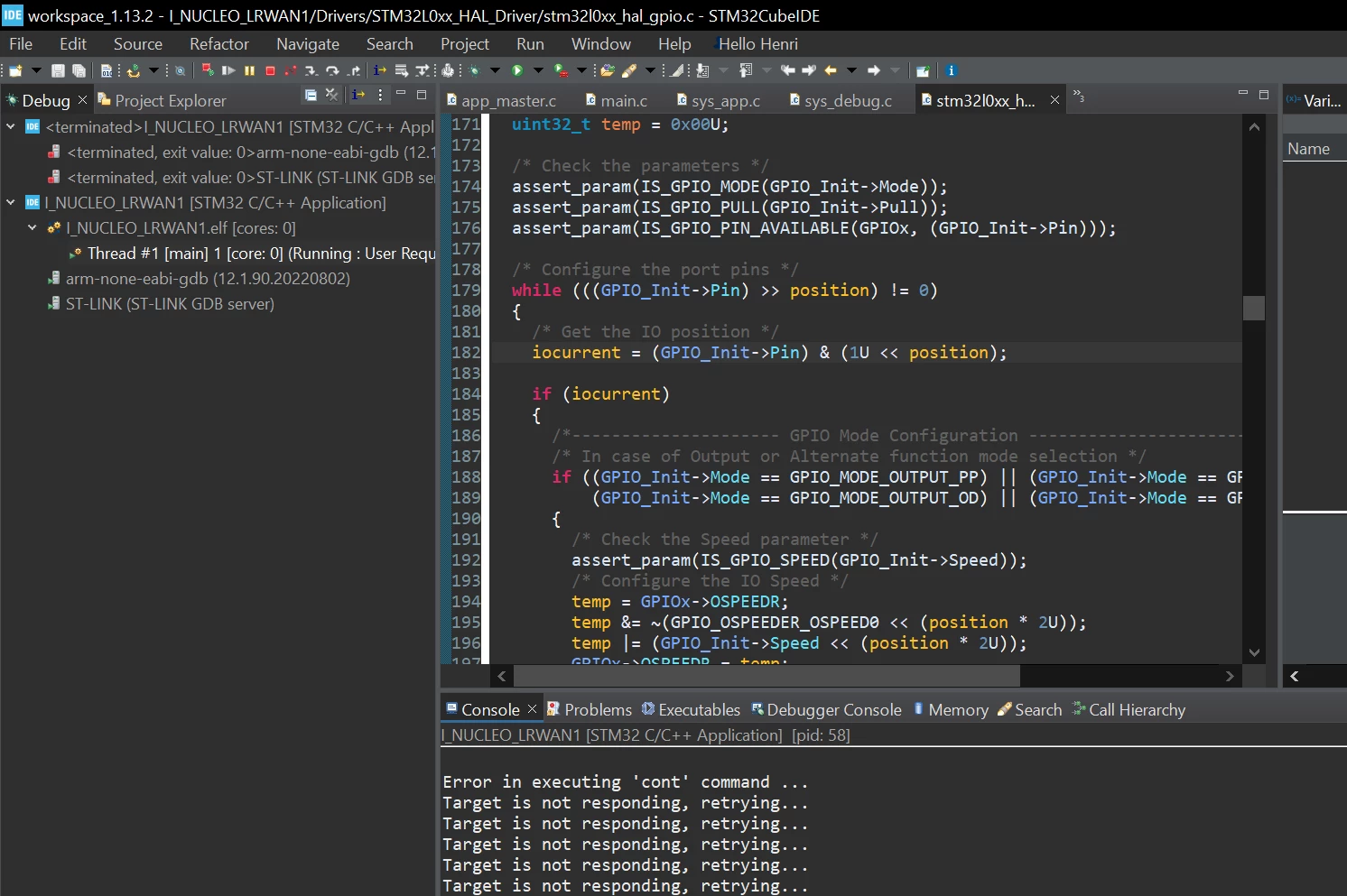Open the New file dropdown arrow

(36, 70)
